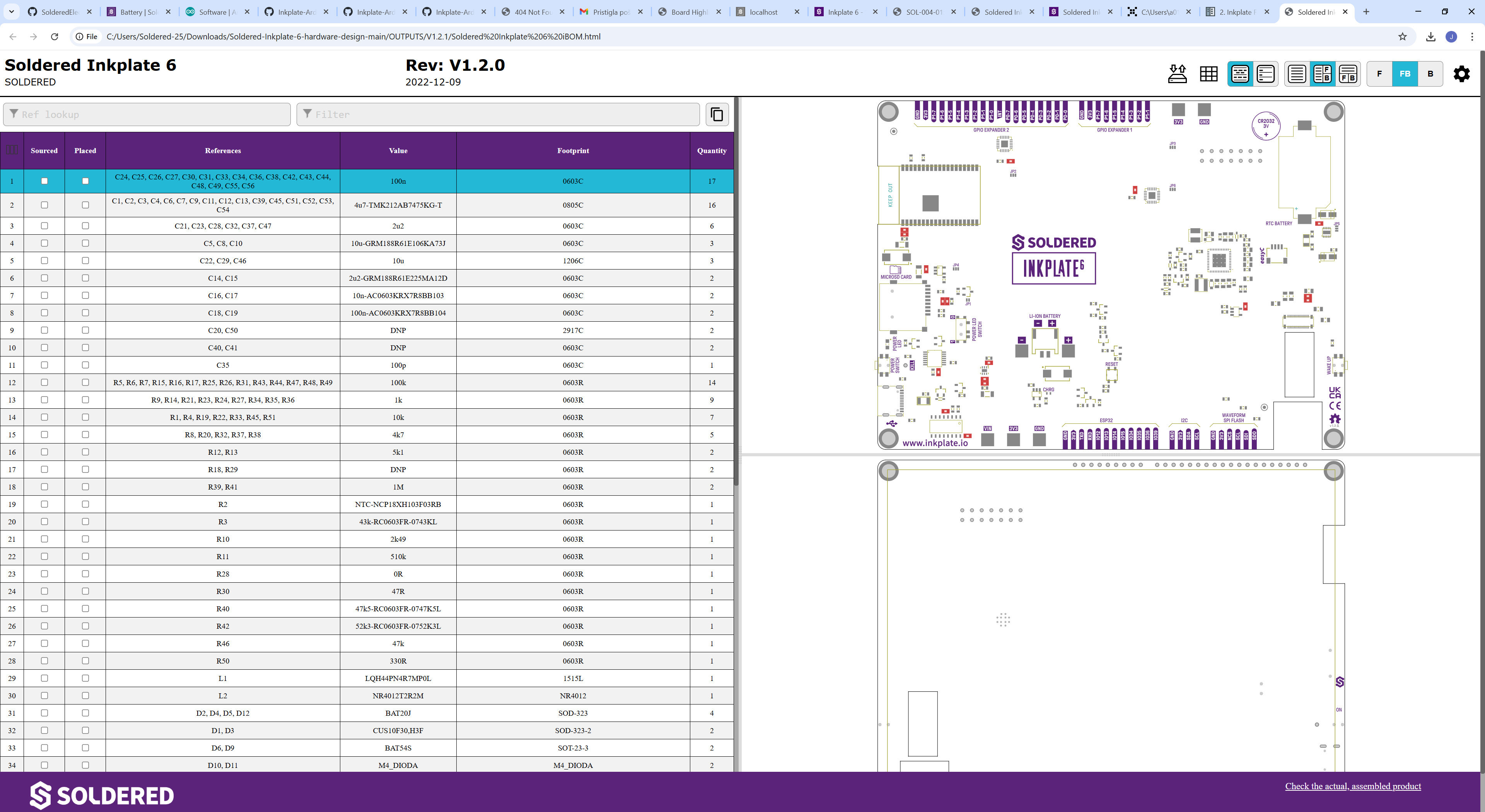Screen dimensions: 1485x812
Task: Open the file save/load icon
Action: (1177, 74)
